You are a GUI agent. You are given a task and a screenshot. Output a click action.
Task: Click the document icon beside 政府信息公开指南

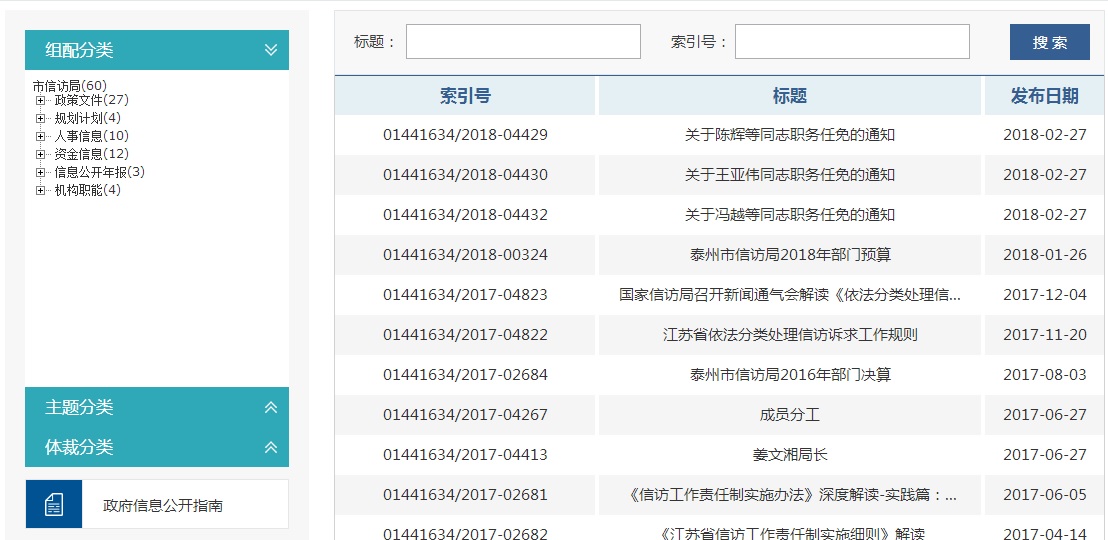(54, 504)
